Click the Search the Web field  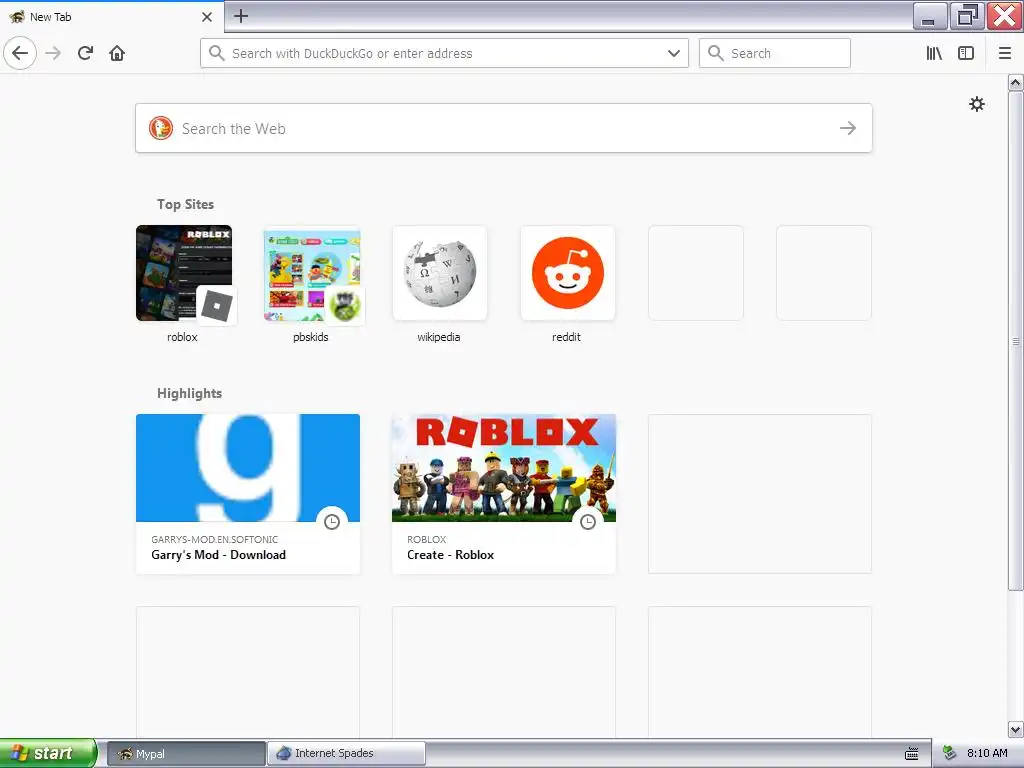coord(504,128)
